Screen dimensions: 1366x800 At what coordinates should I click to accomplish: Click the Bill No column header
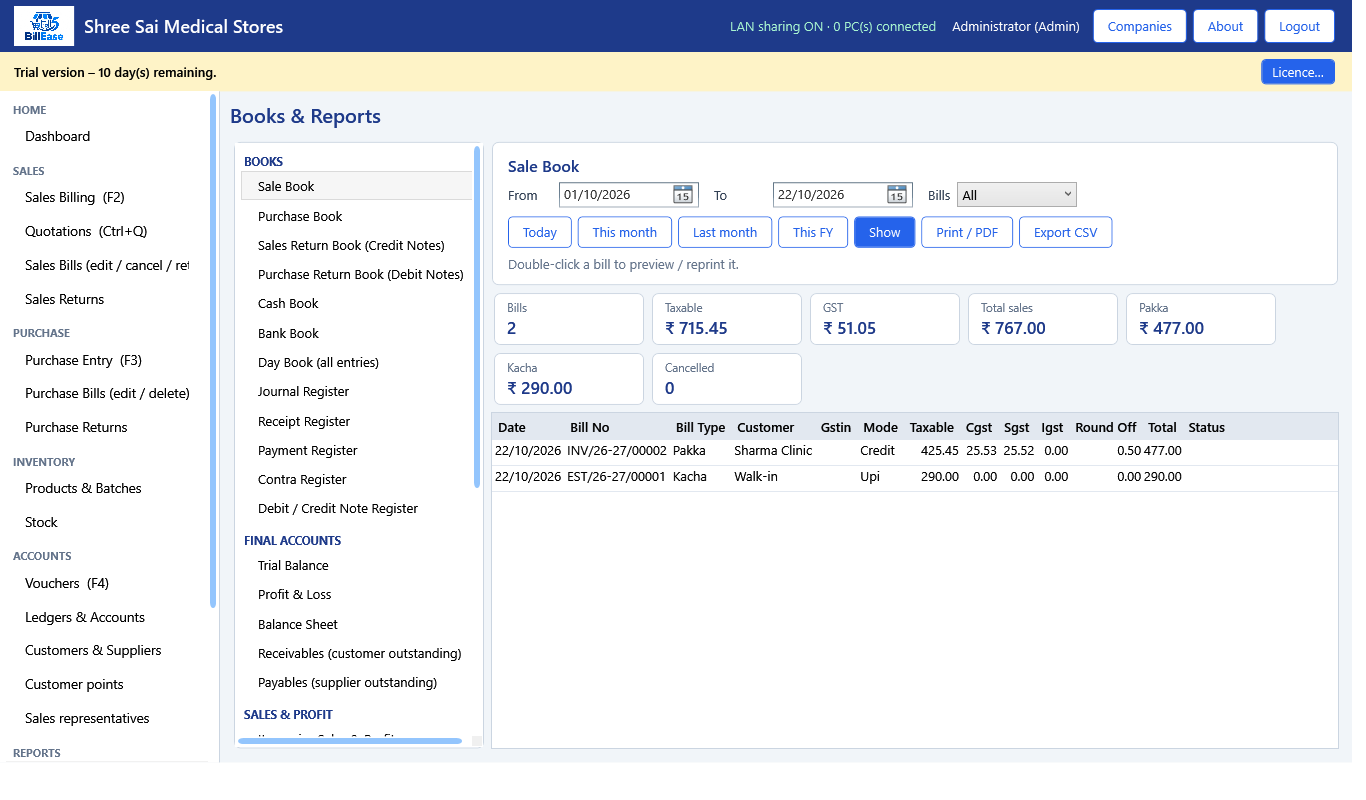point(589,427)
